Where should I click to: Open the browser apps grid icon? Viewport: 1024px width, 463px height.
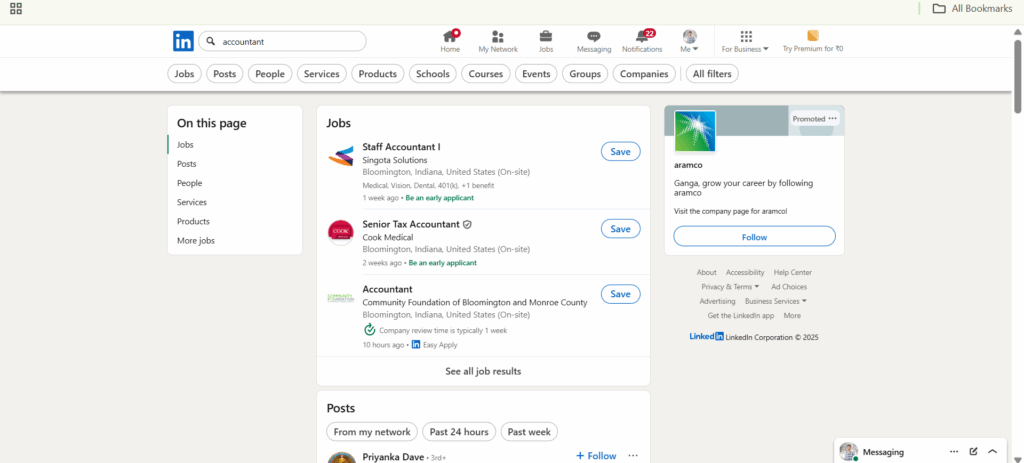tap(16, 9)
